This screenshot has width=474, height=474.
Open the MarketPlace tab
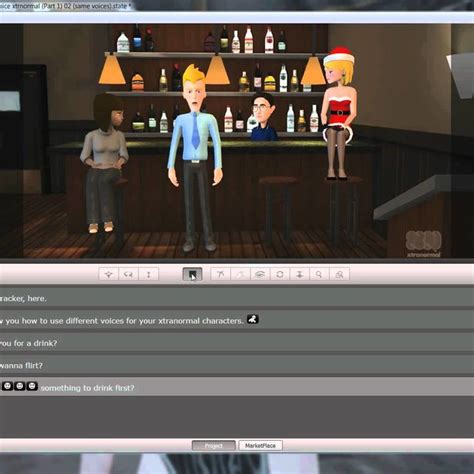pos(260,446)
